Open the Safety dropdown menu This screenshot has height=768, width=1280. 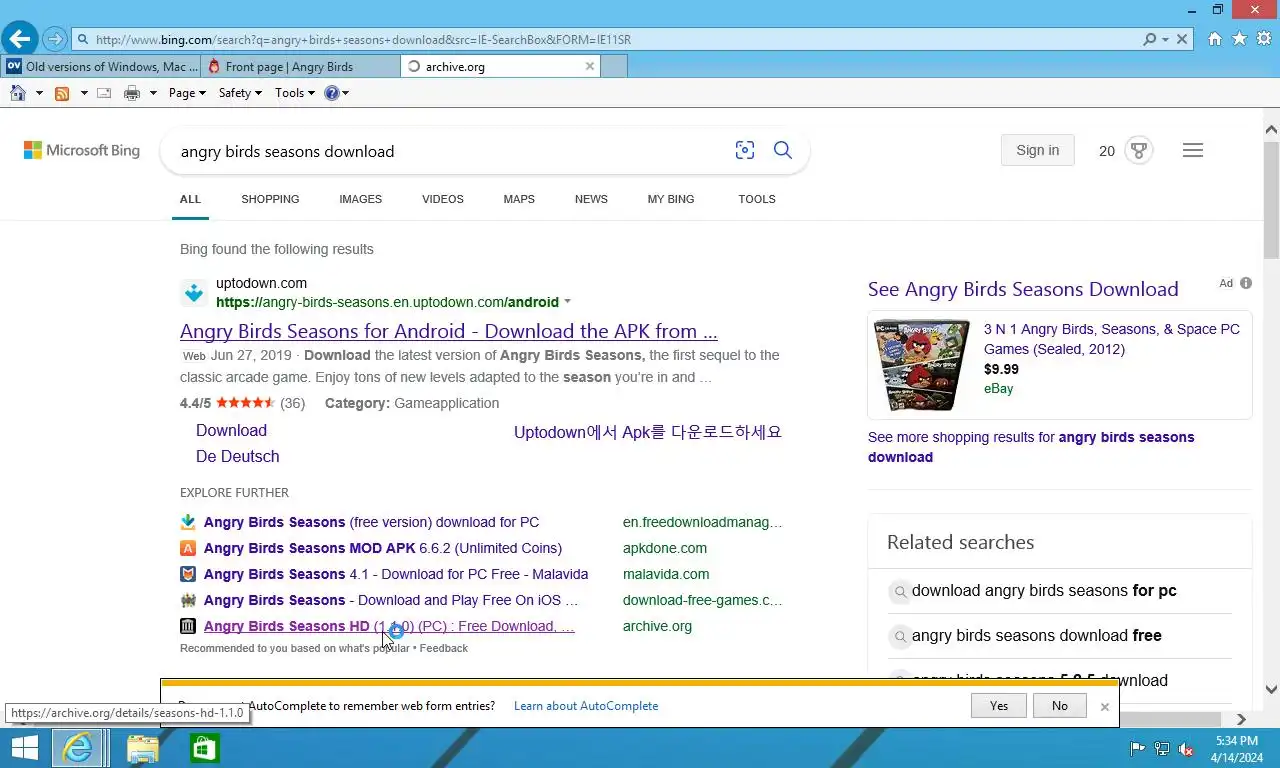click(240, 93)
